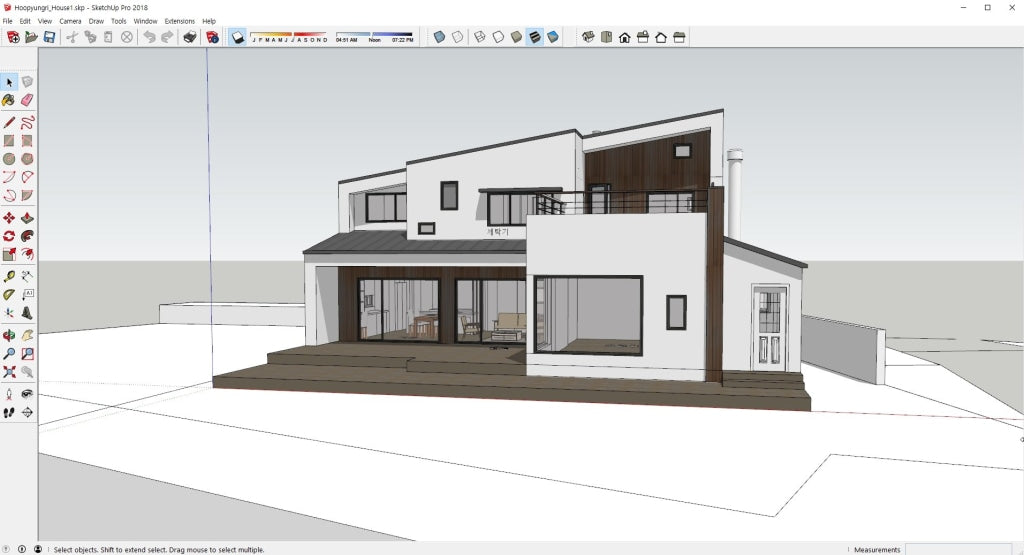Pick the Circle tool
This screenshot has width=1024, height=555.
coord(9,159)
